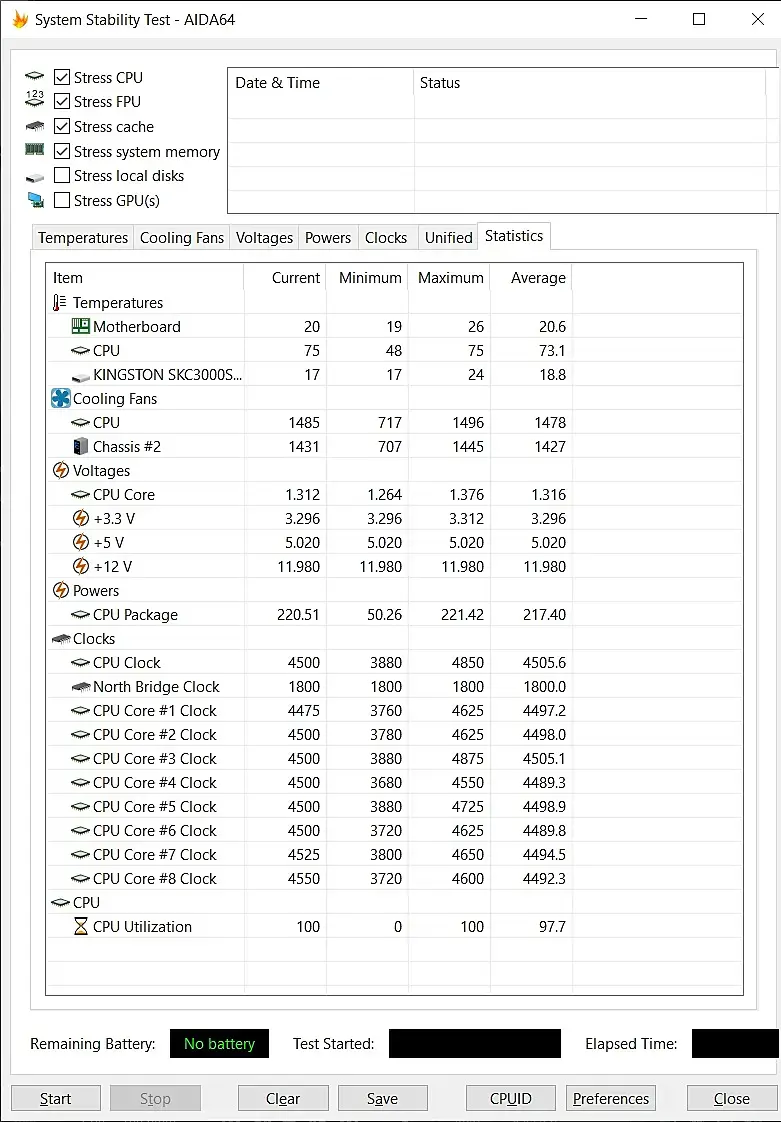Click the Stress FPU 123 icon
Image resolution: width=781 pixels, height=1122 pixels.
coord(34,99)
